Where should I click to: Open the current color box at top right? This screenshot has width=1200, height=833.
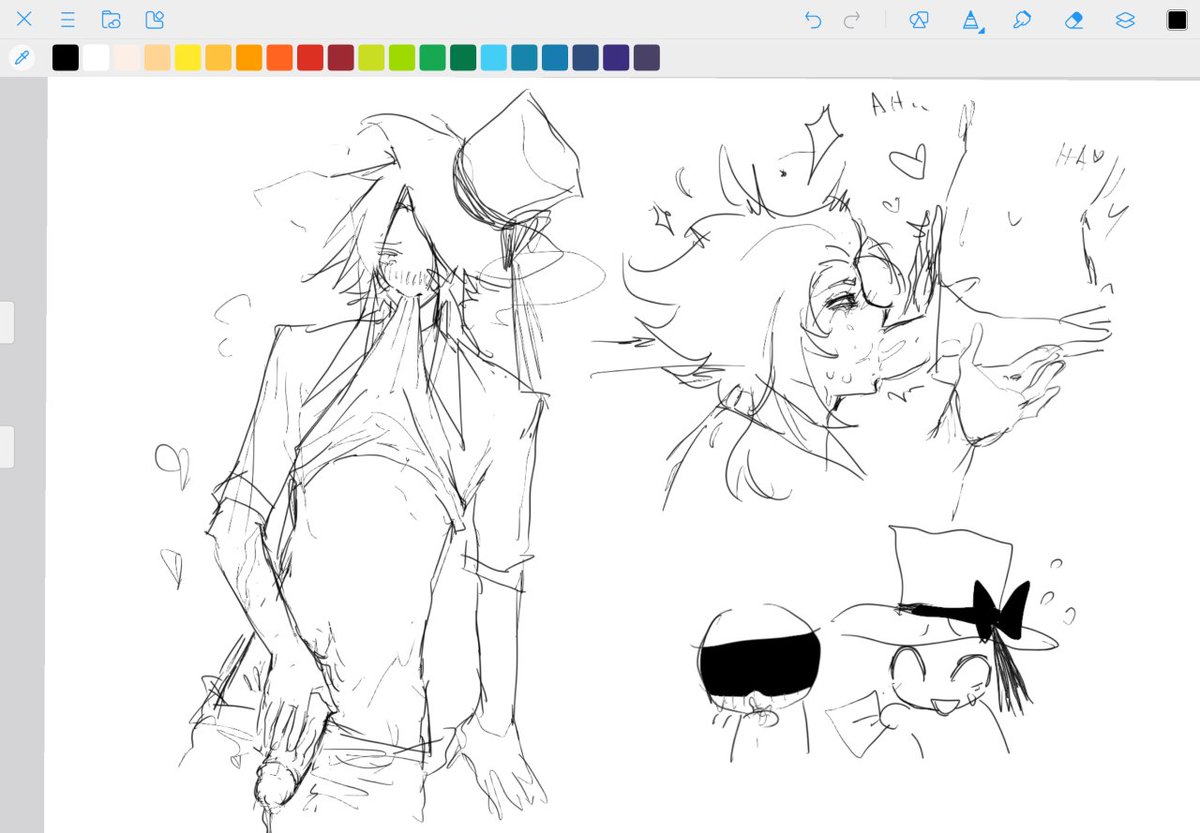(x=1177, y=20)
